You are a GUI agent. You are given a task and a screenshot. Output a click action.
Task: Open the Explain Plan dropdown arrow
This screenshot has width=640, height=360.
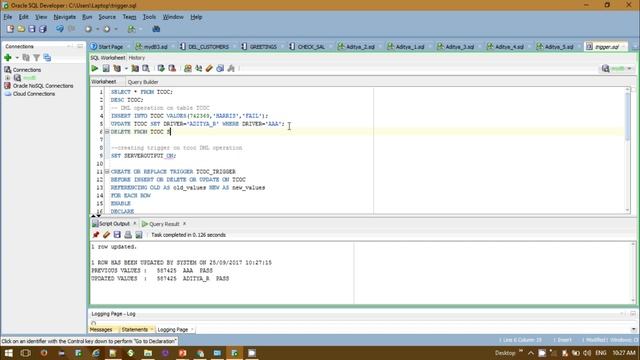(x=126, y=69)
